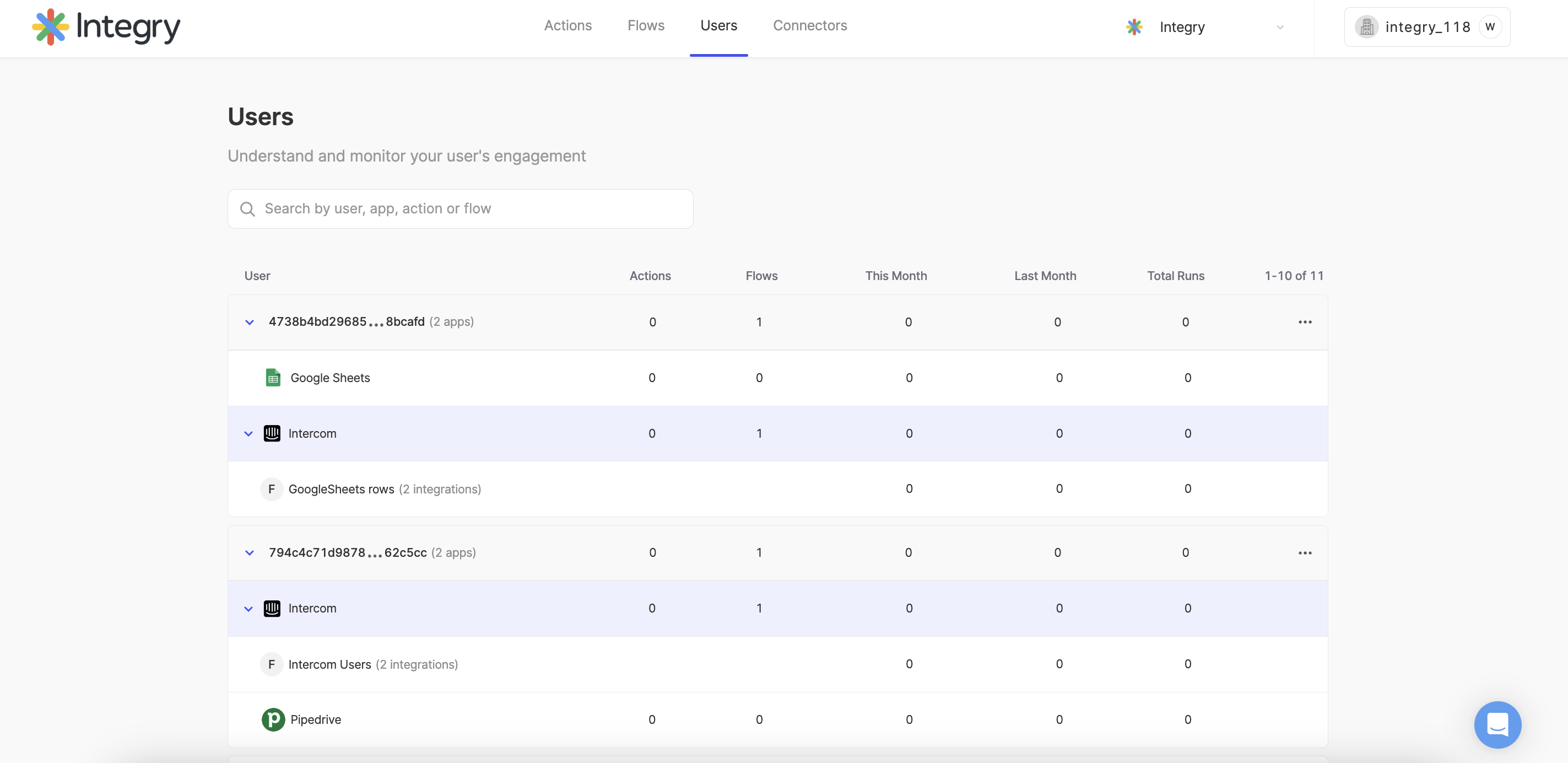Open the Flows tab

click(646, 25)
